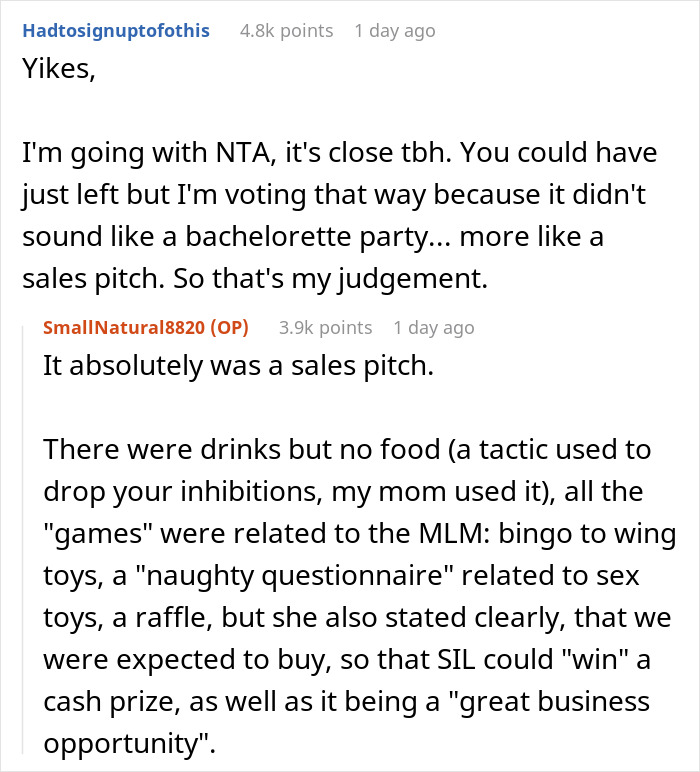The image size is (700, 772).
Task: Click the (OP) tag beside SmallNatural8820
Action: 224,327
